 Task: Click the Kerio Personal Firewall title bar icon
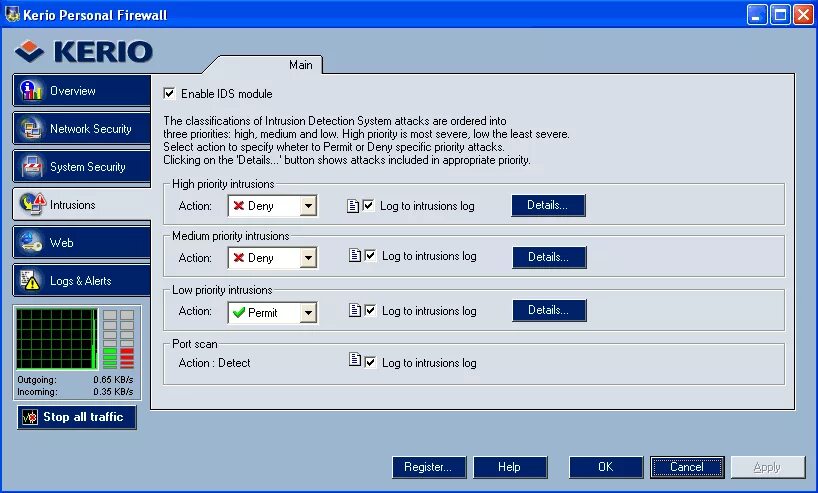(x=11, y=14)
